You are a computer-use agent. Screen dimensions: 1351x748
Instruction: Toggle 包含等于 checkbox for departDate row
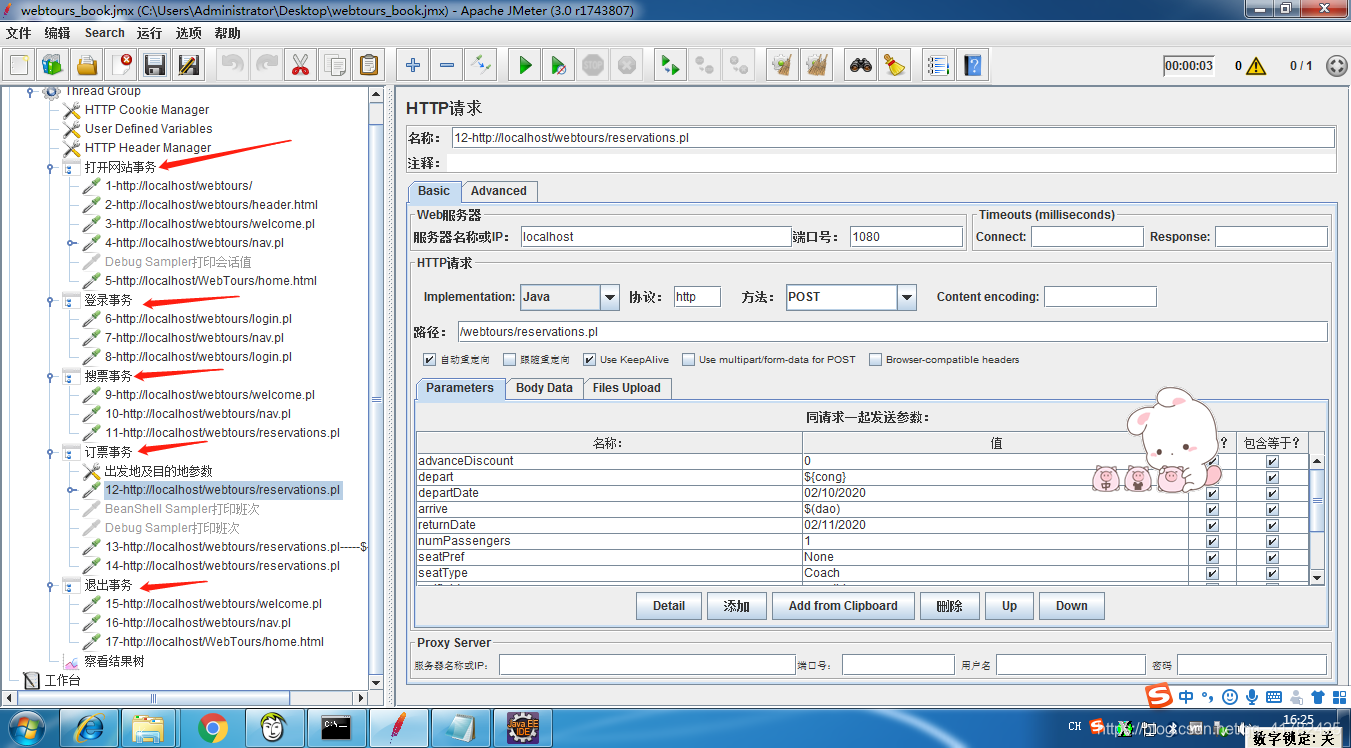[x=1272, y=494]
